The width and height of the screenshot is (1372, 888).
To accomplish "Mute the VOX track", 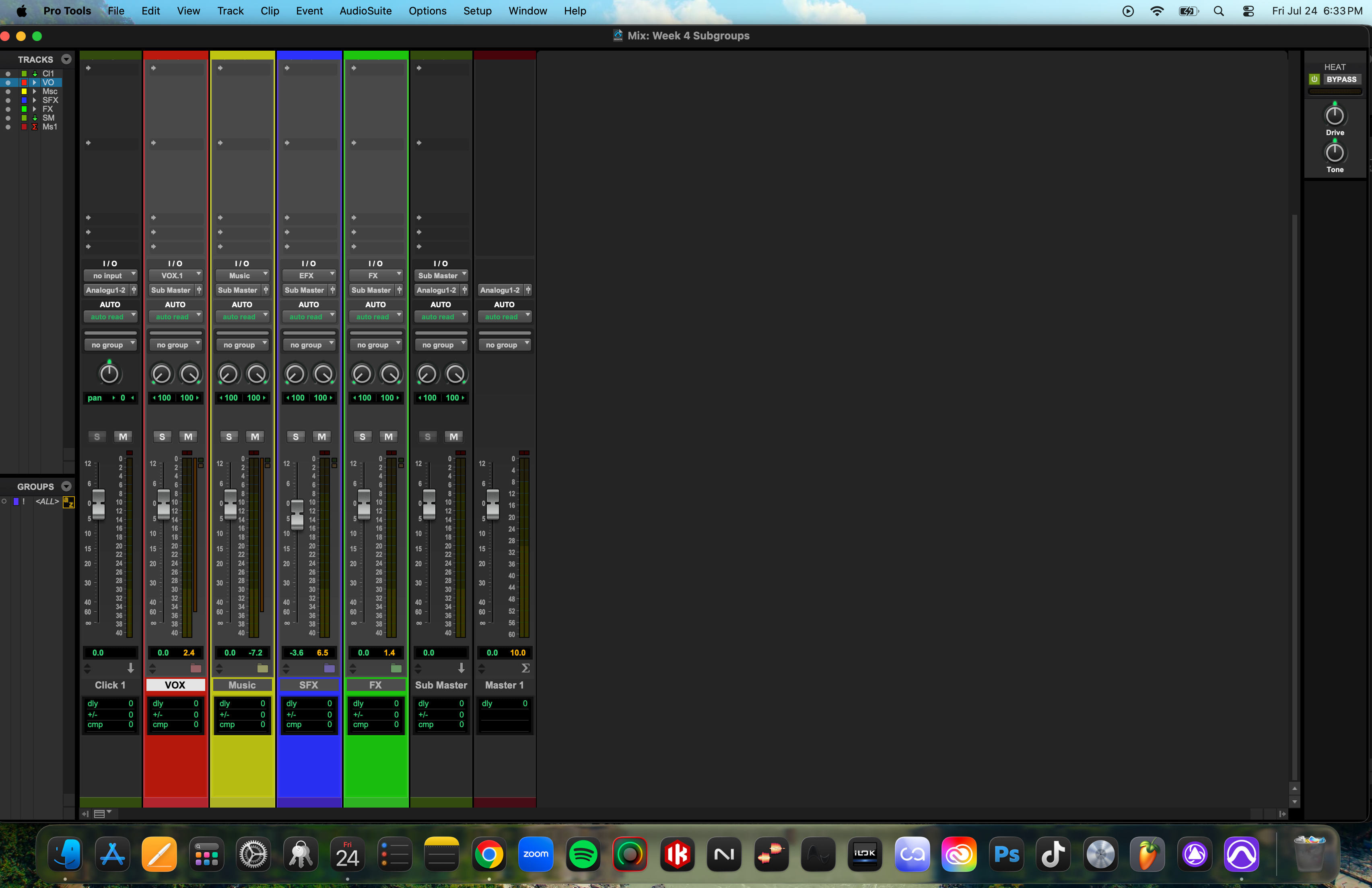I will (188, 437).
